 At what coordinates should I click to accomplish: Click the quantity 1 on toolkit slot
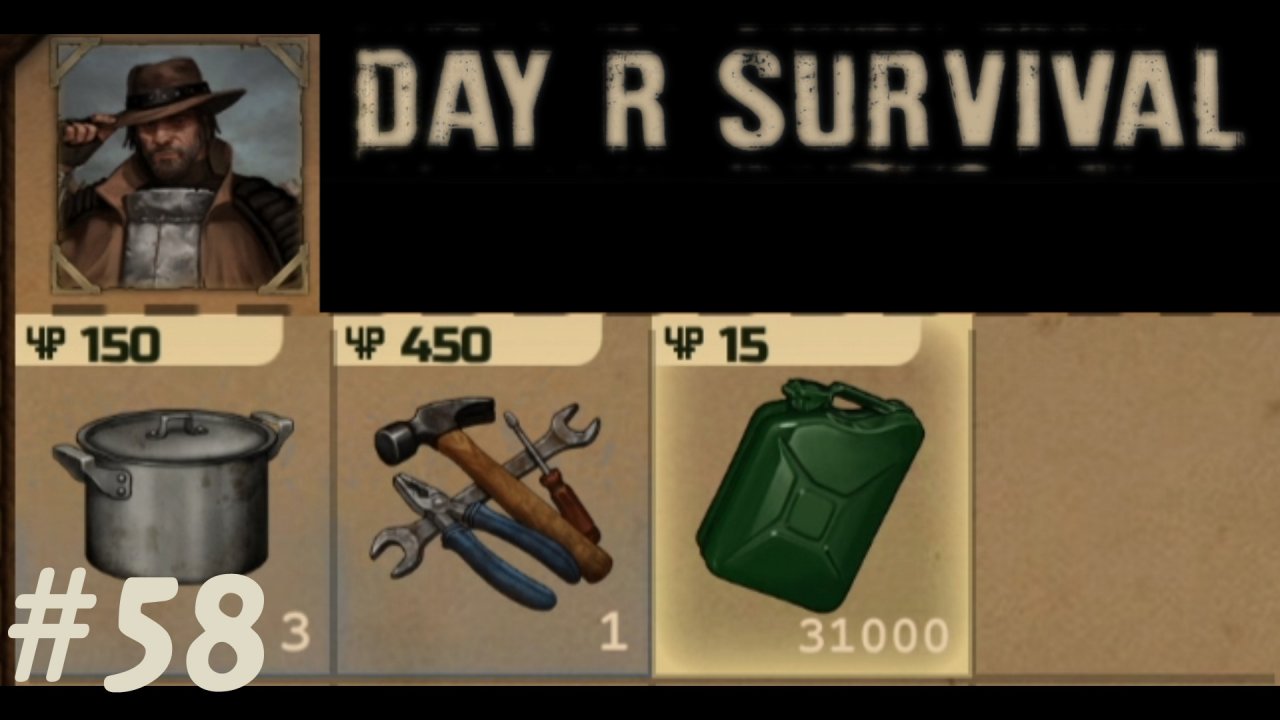[613, 633]
